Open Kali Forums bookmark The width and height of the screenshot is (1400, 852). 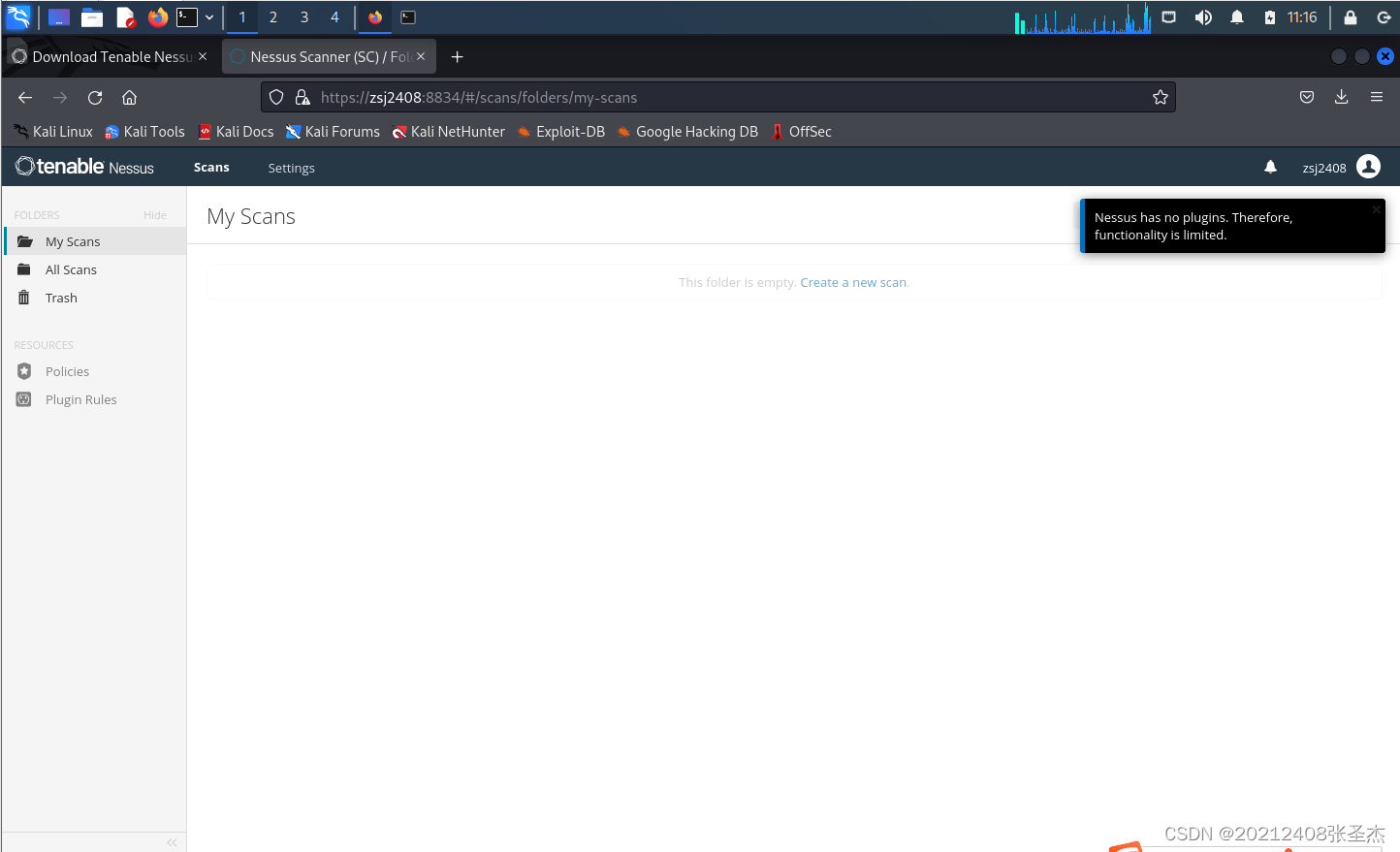click(x=333, y=132)
